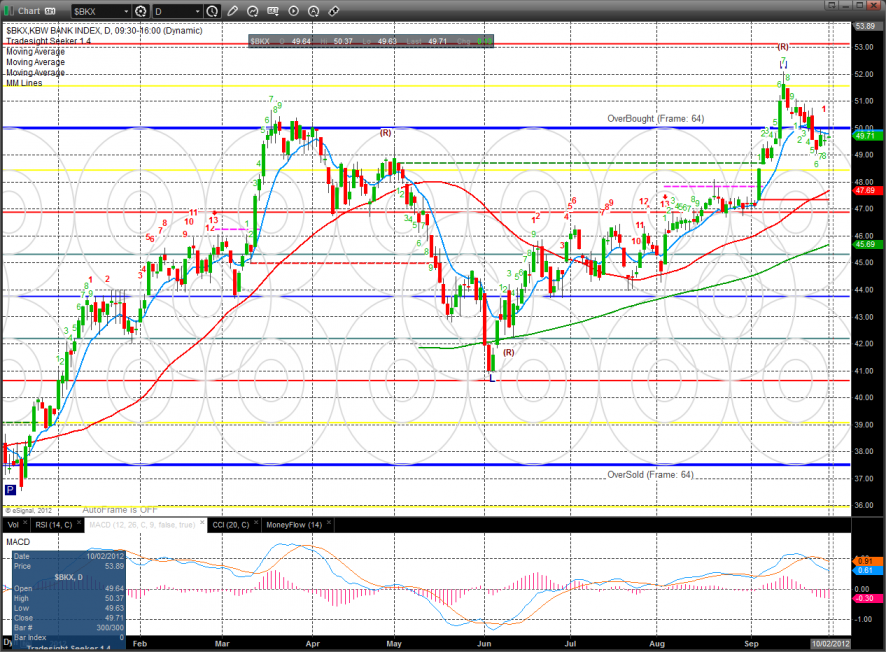Click the MACD pane label
This screenshot has height=652, width=886.
click(18, 542)
